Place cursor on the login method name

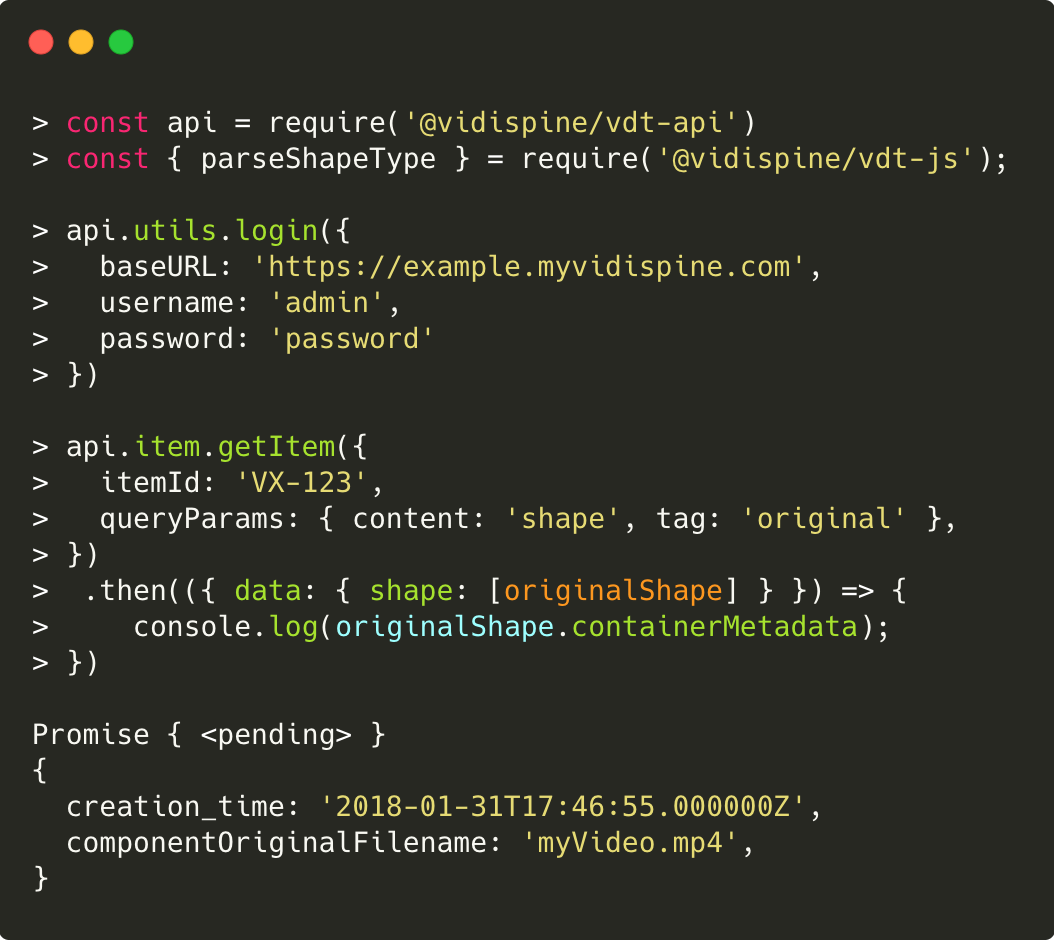point(276,231)
